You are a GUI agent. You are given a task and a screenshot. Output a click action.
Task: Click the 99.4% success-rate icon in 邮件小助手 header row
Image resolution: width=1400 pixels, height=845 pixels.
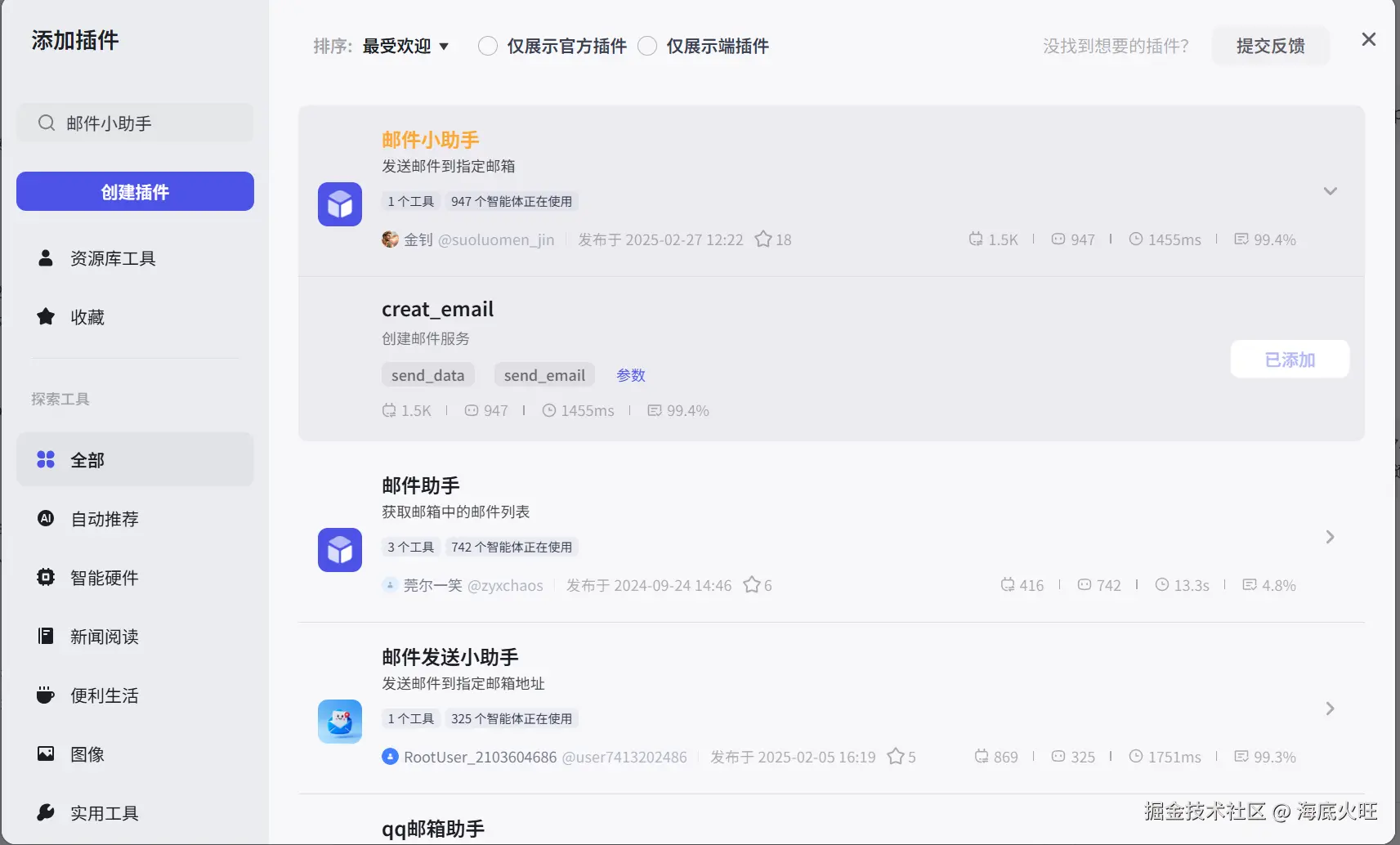(1241, 239)
